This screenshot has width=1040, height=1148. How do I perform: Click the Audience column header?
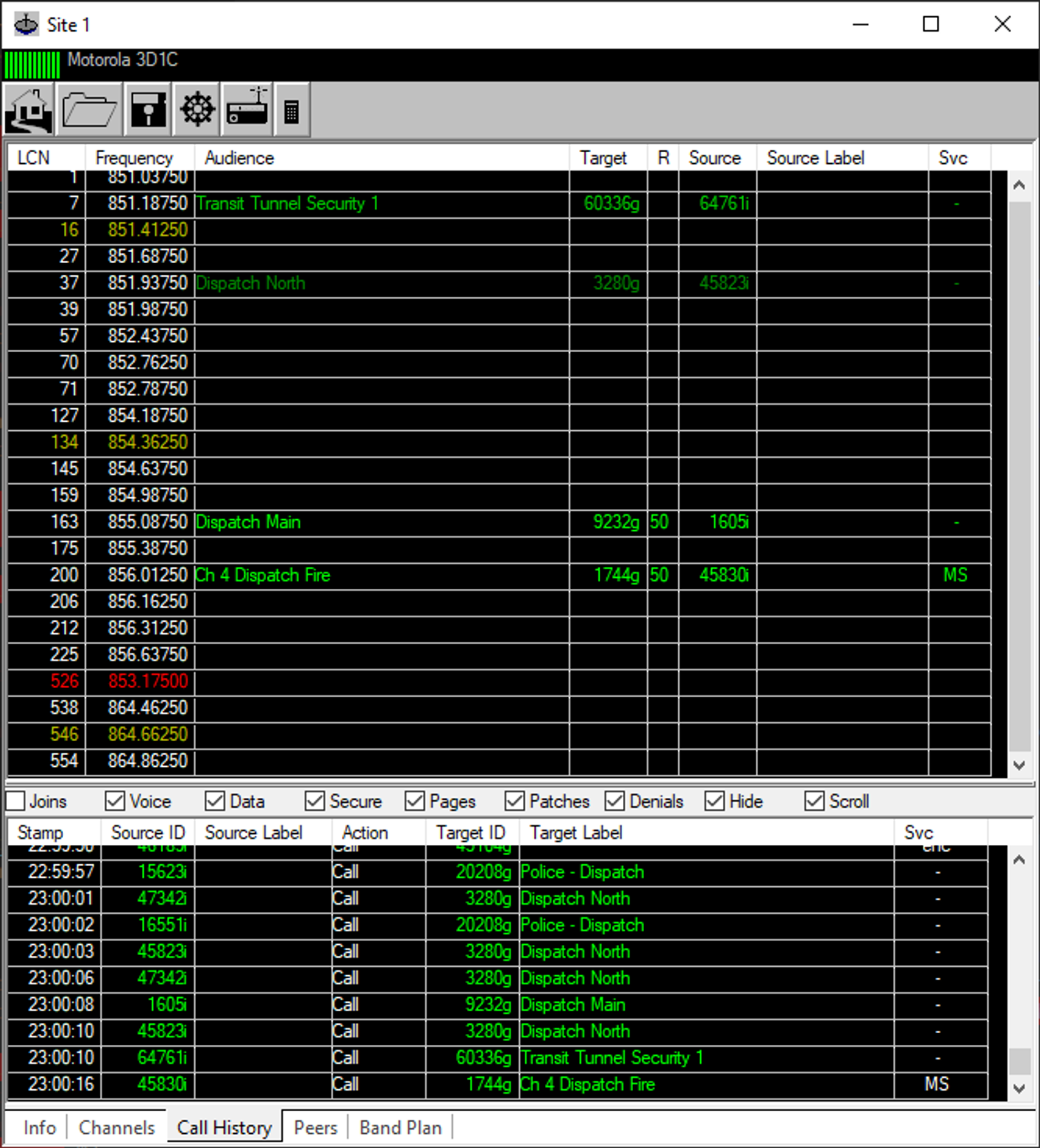(382, 157)
